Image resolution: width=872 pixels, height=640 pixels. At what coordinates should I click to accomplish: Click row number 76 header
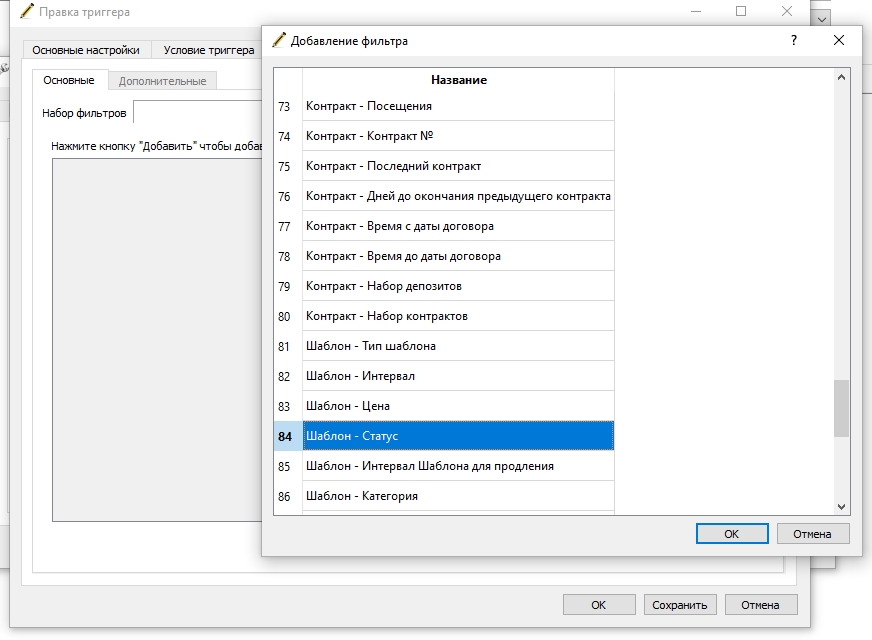coord(288,196)
